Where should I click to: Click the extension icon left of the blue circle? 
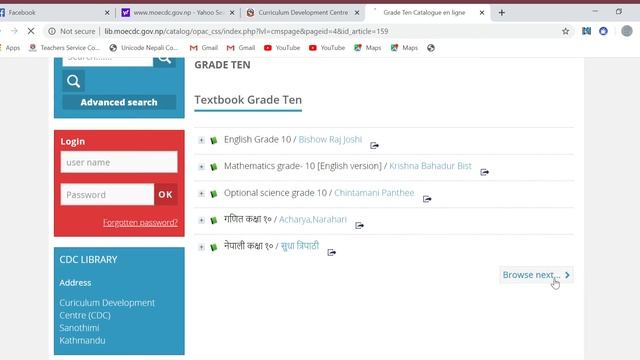pyautogui.click(x=587, y=31)
